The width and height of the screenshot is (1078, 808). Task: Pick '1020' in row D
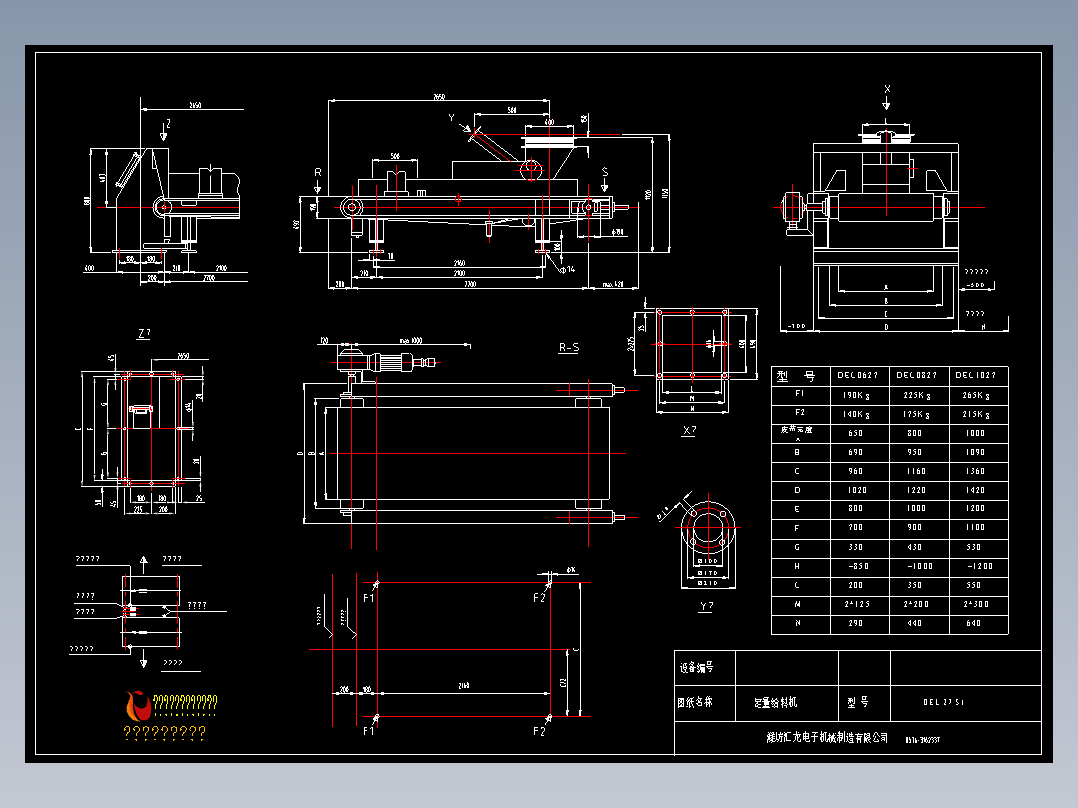click(x=857, y=490)
